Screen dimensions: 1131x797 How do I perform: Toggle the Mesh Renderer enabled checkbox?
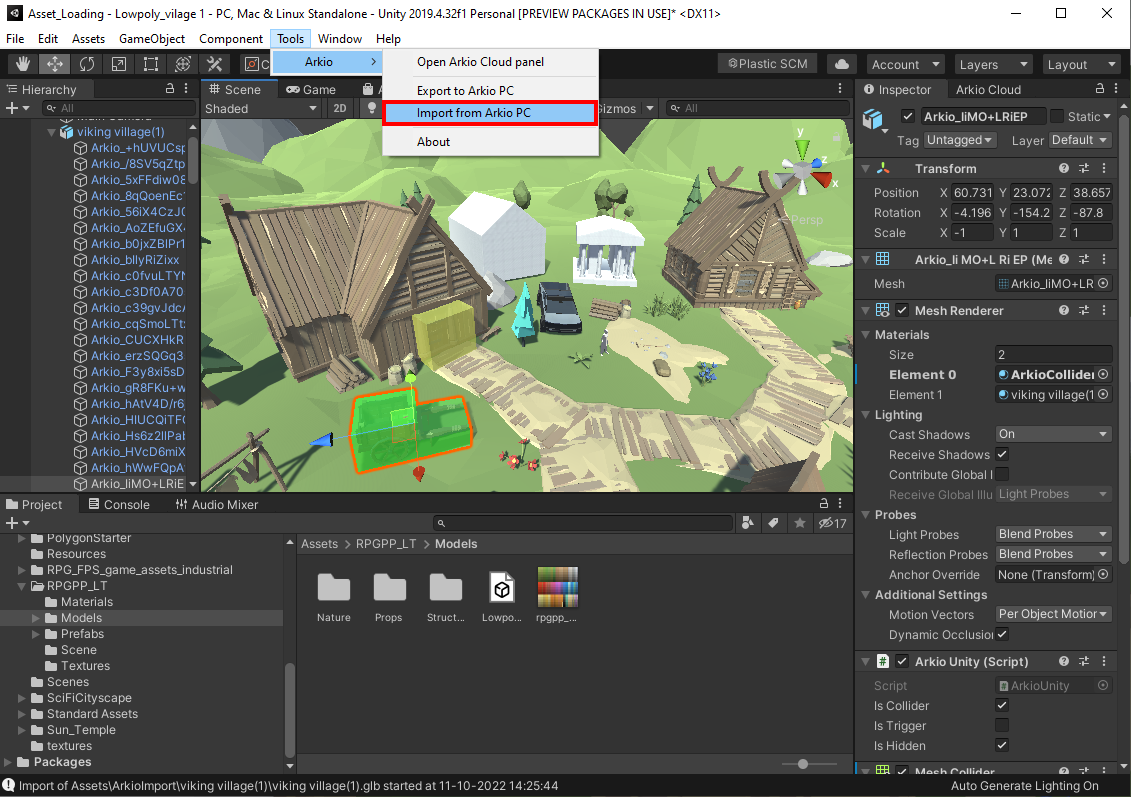(902, 310)
